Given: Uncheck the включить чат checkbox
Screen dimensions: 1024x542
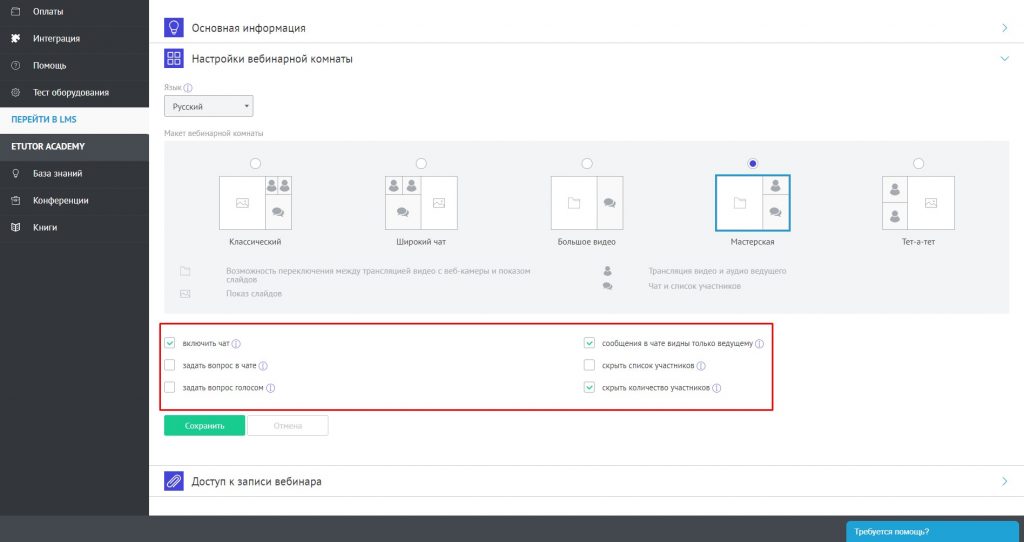Looking at the screenshot, I should (x=170, y=343).
